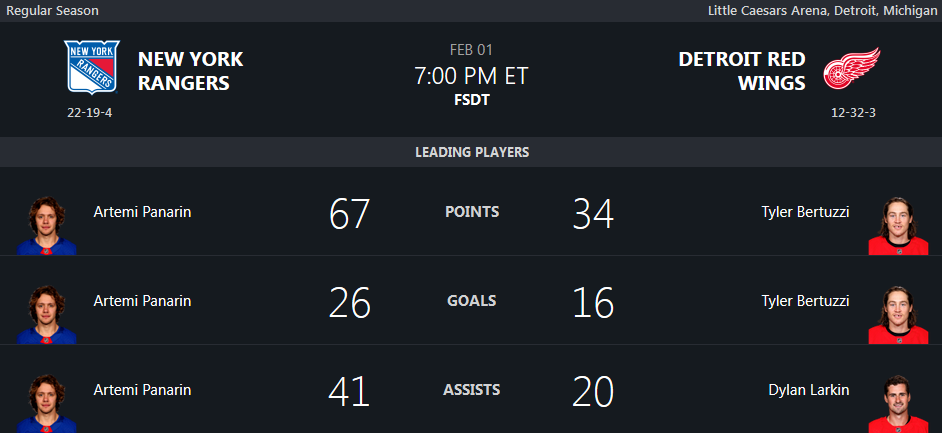Image resolution: width=942 pixels, height=433 pixels.
Task: Click Artemi Panarin's name in Points row
Action: tap(142, 212)
